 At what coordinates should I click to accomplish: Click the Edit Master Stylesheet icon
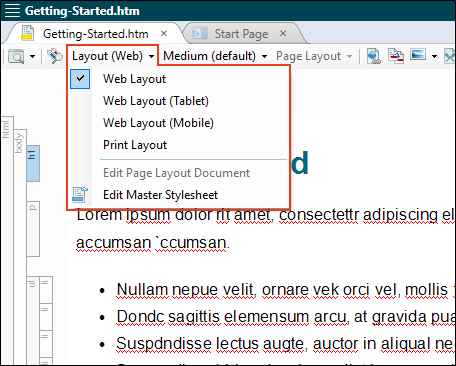(x=80, y=195)
